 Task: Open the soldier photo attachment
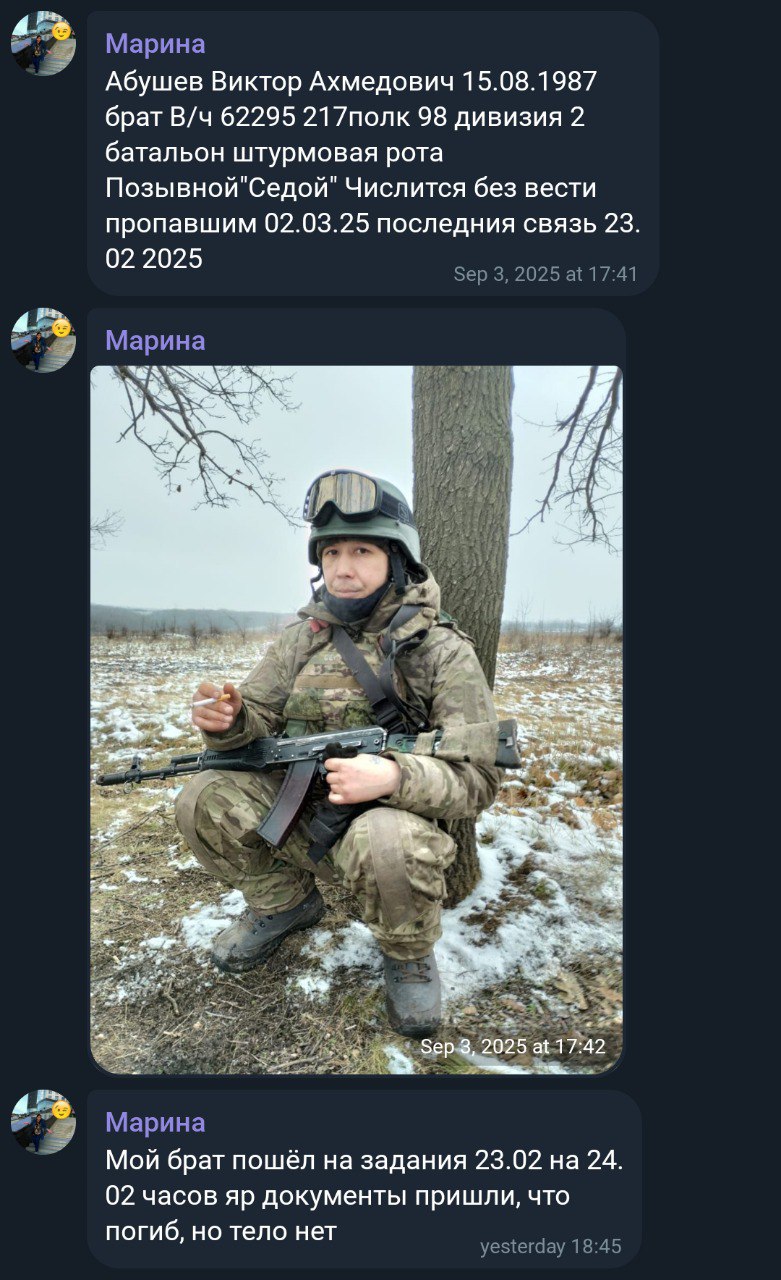point(356,720)
